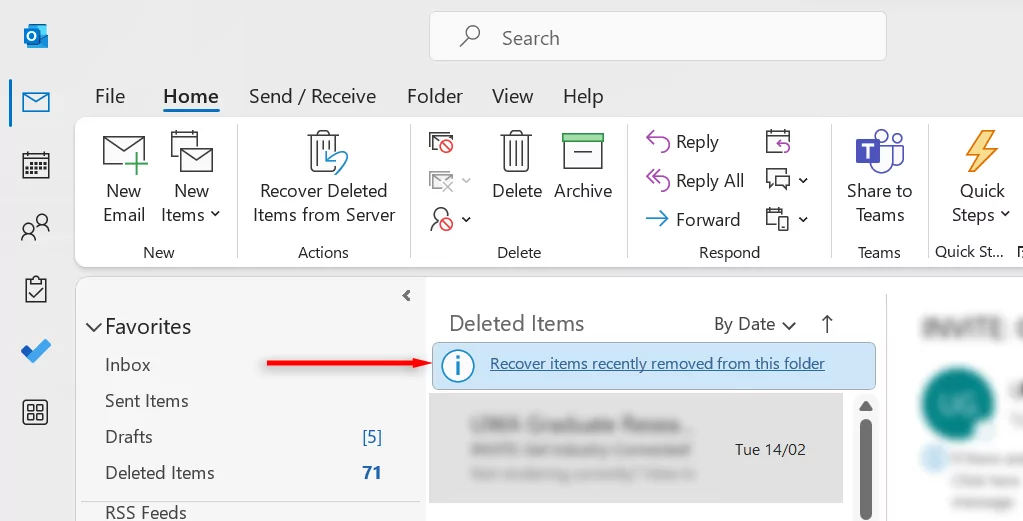The width and height of the screenshot is (1023, 521).
Task: Open the To Do checkmark app
Action: [36, 351]
